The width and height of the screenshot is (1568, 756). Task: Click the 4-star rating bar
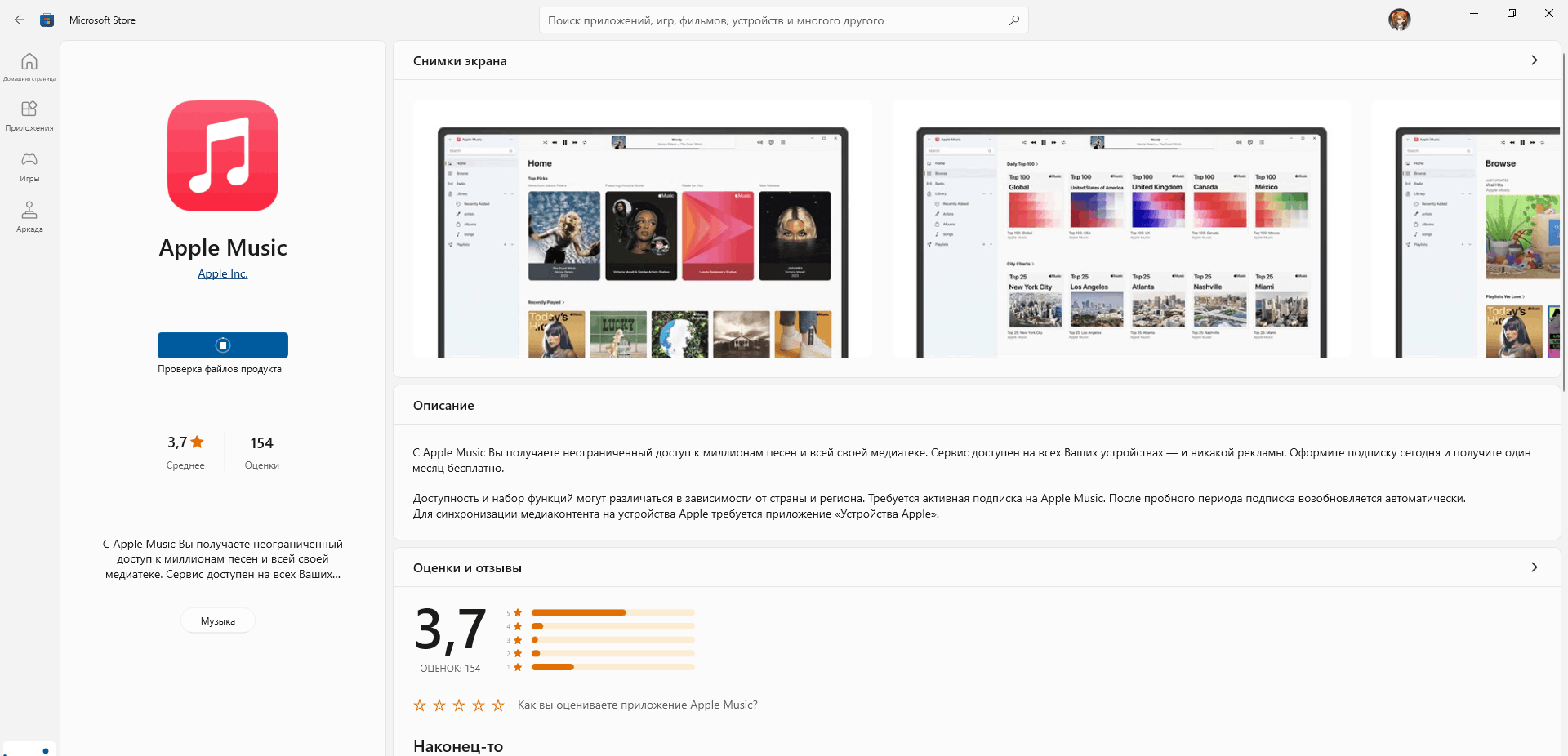pos(613,626)
